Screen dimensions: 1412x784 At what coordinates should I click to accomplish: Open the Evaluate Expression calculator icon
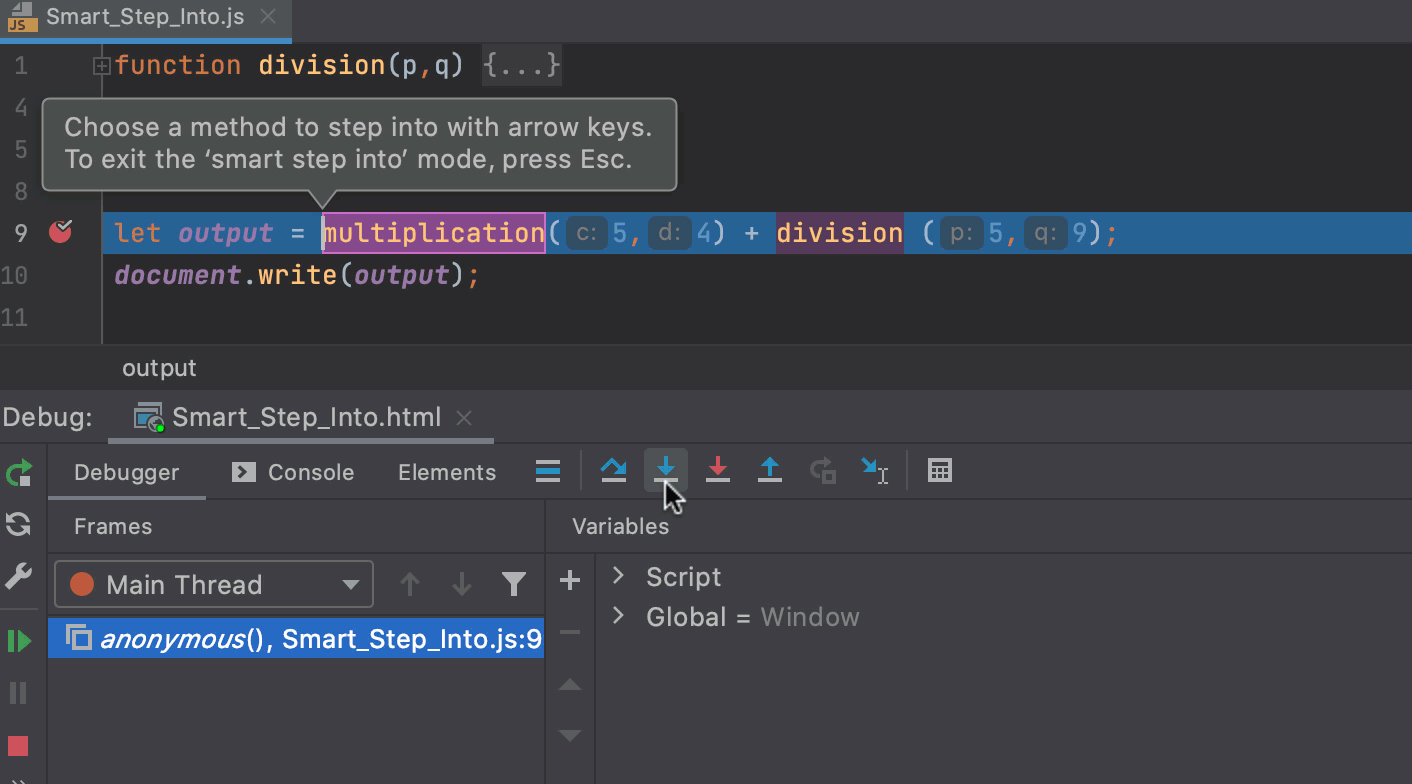(940, 470)
